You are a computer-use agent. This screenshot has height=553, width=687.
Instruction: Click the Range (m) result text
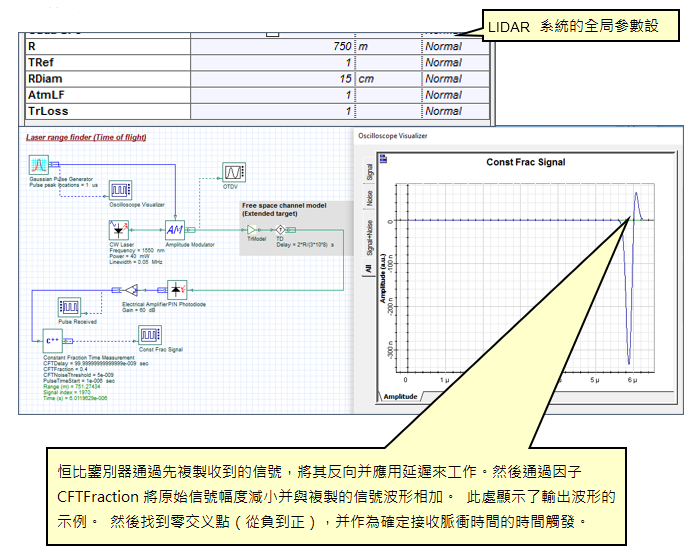[x=72, y=387]
